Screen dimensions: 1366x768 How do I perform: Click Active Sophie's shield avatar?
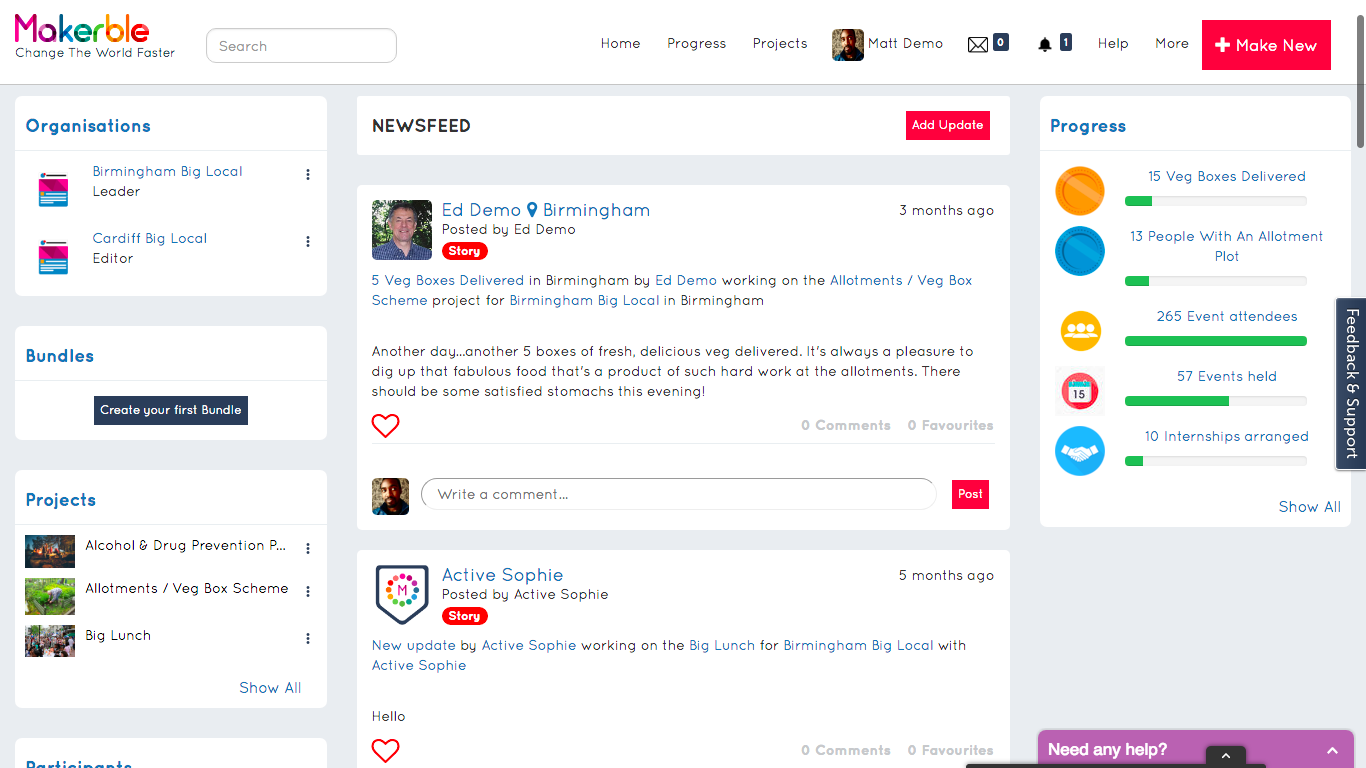(x=402, y=594)
